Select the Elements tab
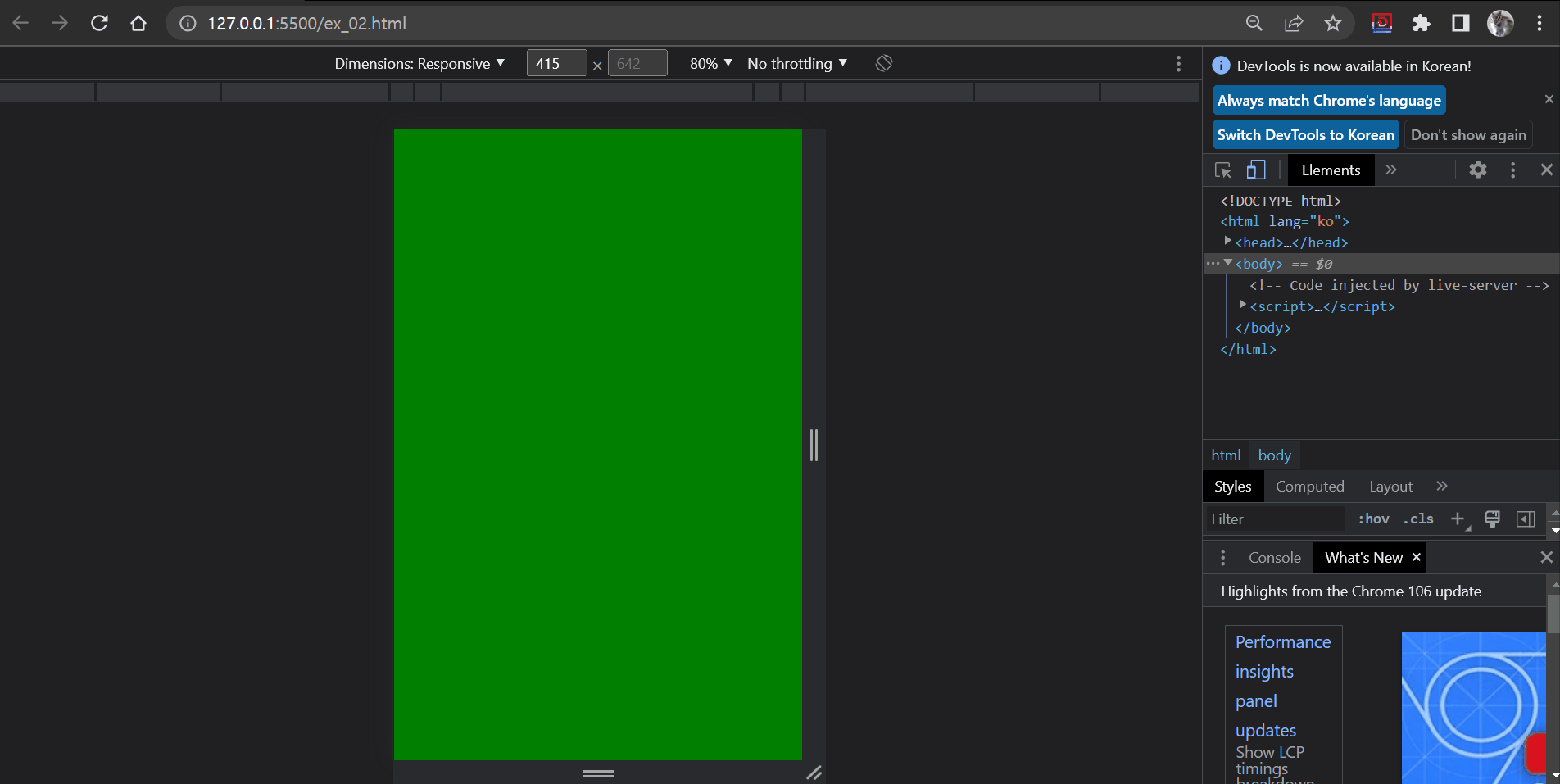The height and width of the screenshot is (784, 1560). [1331, 170]
